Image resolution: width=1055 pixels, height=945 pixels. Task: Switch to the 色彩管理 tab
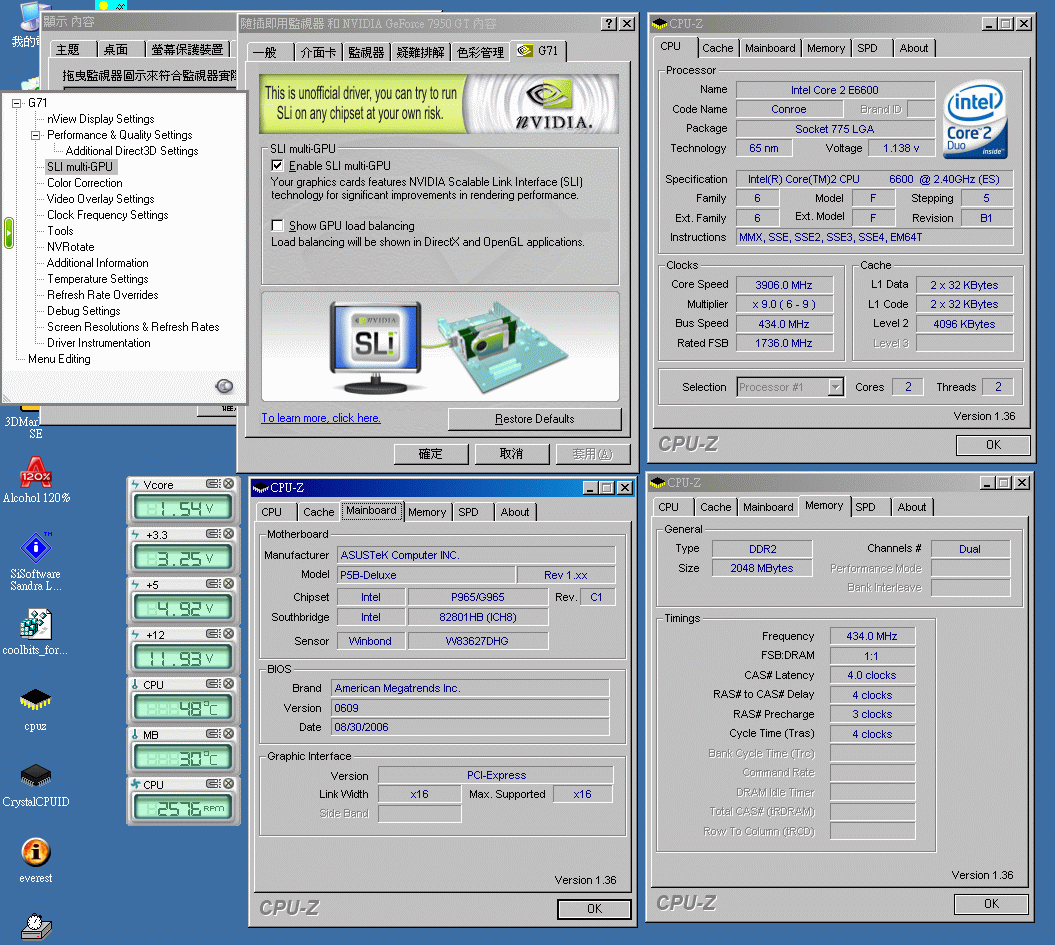click(480, 52)
